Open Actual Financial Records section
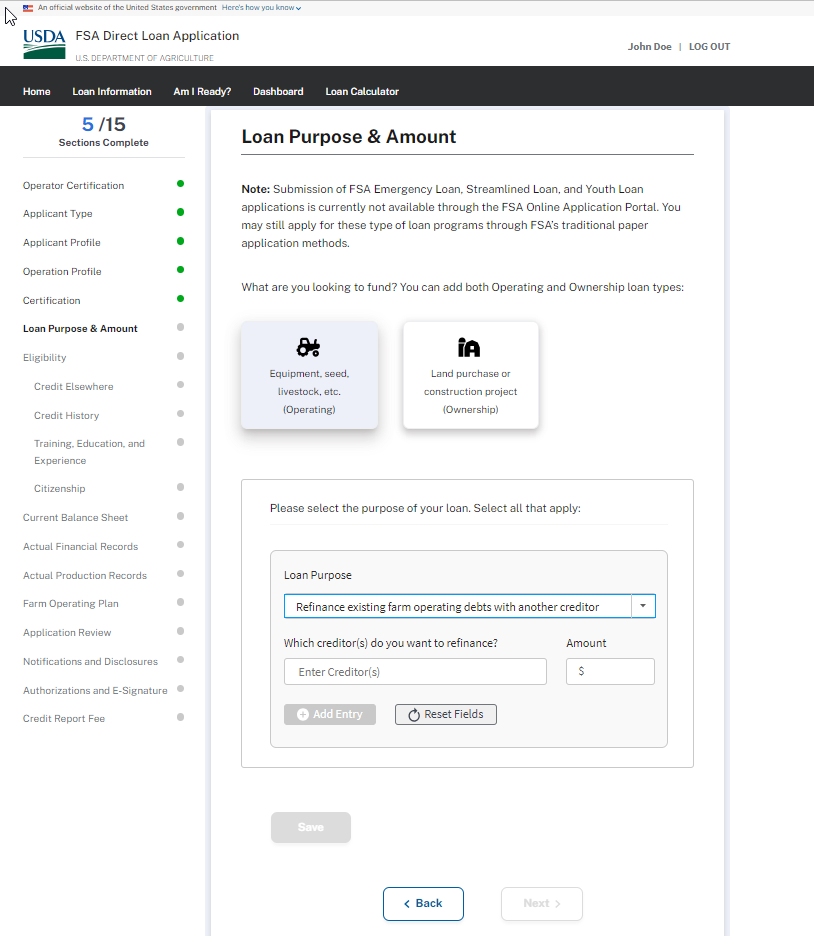This screenshot has width=814, height=936. [x=81, y=546]
